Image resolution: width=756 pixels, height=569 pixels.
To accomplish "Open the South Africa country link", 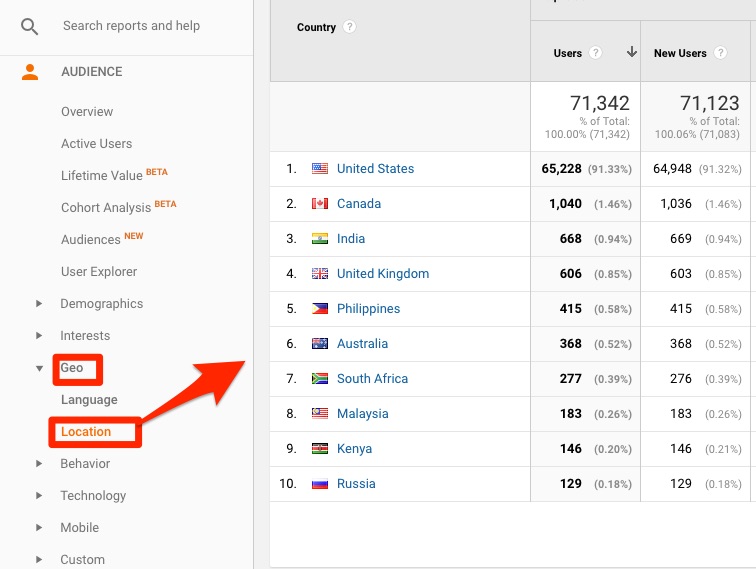I will 372,379.
